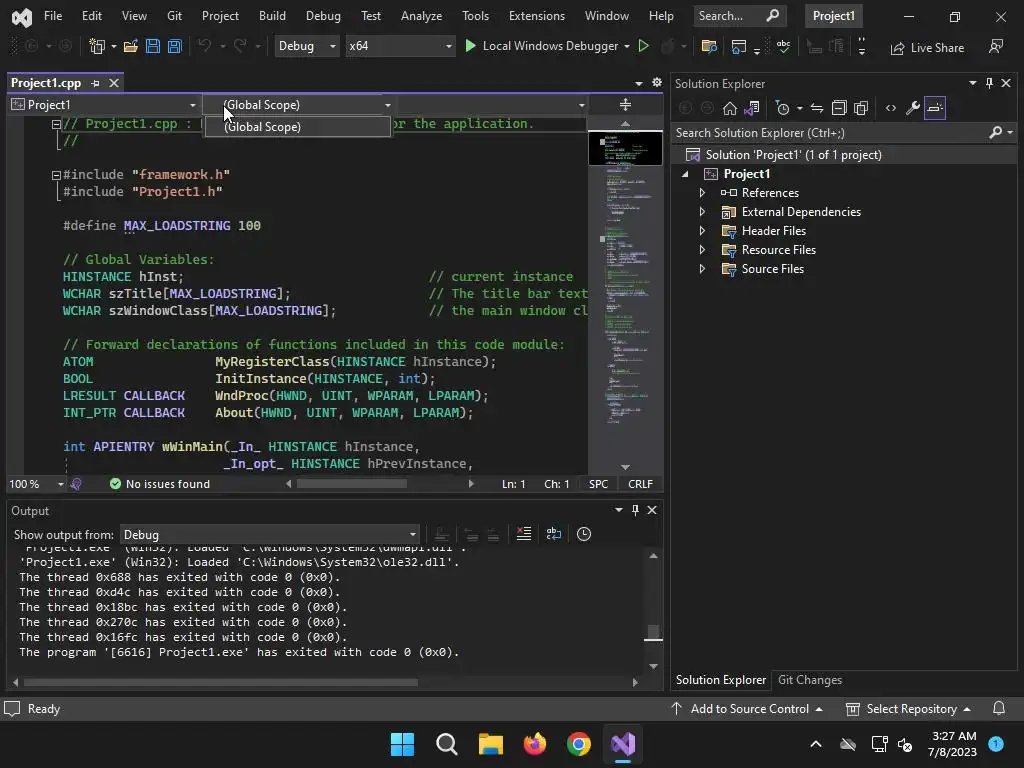This screenshot has height=768, width=1024.
Task: Click the New Project toolbar icon
Action: [x=97, y=46]
